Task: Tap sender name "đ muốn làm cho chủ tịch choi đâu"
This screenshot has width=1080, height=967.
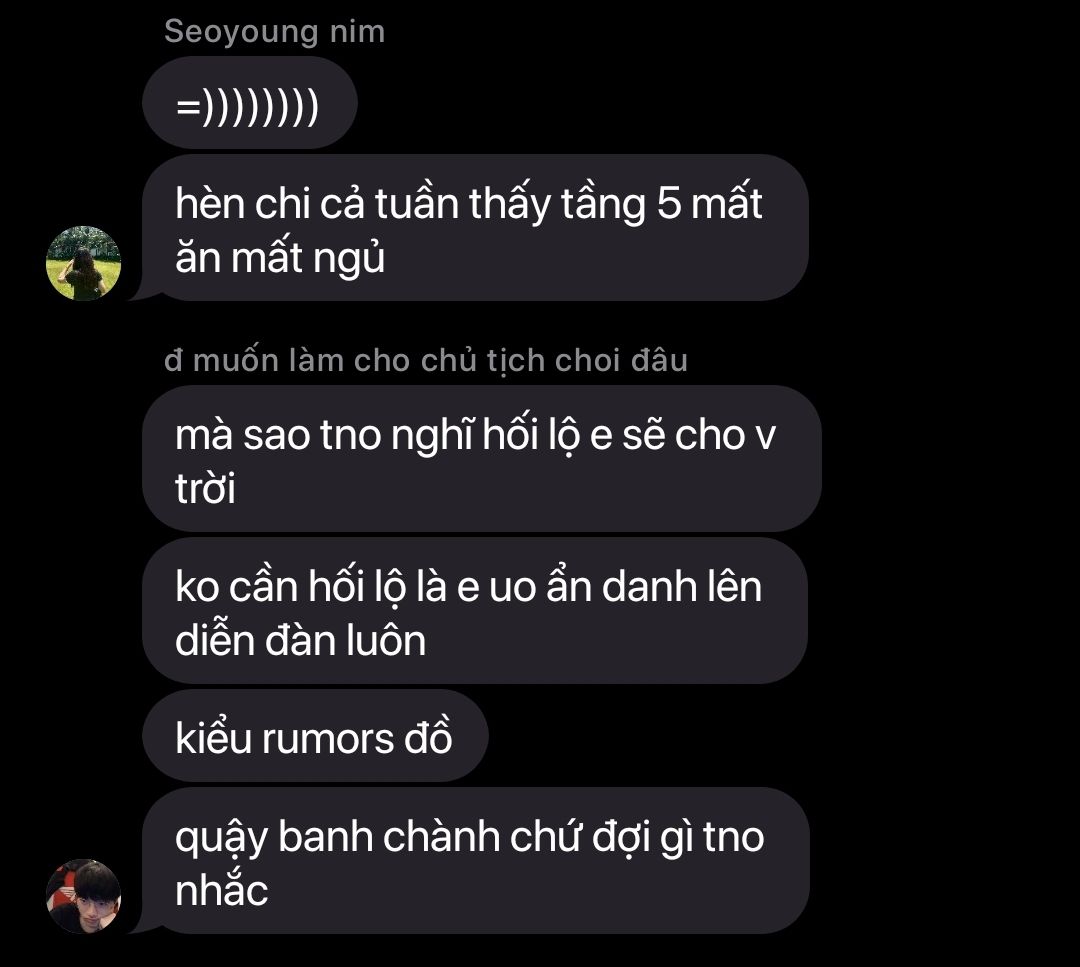Action: (x=426, y=361)
